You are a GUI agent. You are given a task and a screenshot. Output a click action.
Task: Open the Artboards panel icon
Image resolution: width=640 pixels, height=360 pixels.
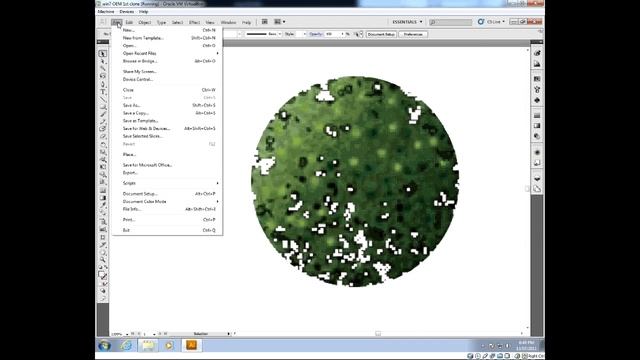(537, 189)
